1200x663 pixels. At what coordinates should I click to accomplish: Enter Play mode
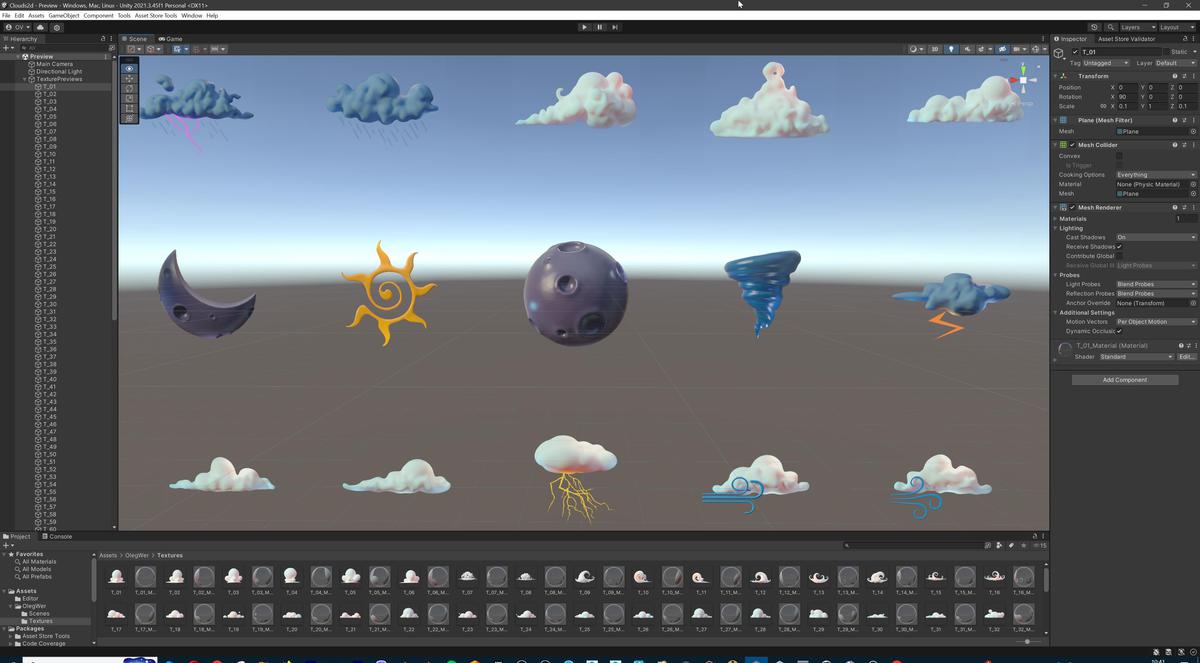click(584, 27)
